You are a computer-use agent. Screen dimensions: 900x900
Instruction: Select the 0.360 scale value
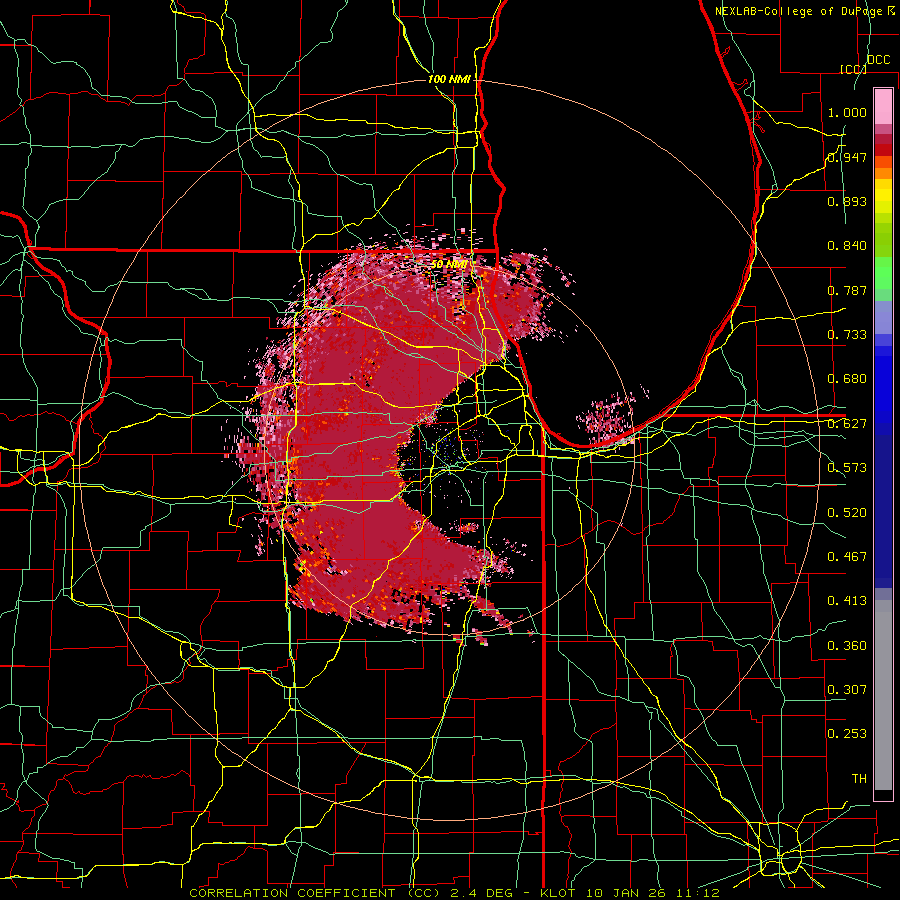click(847, 645)
